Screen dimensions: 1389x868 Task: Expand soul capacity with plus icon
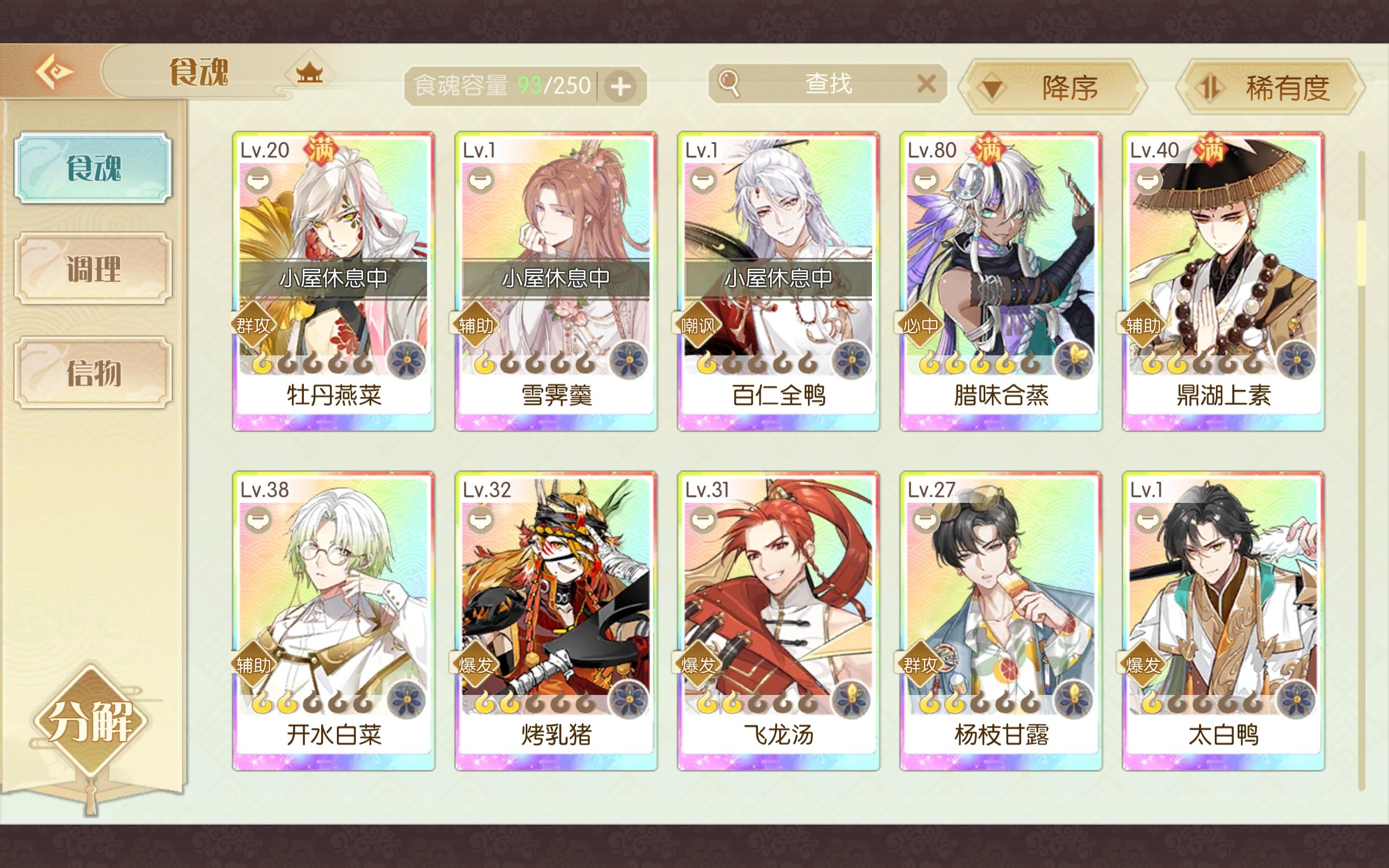pos(621,87)
